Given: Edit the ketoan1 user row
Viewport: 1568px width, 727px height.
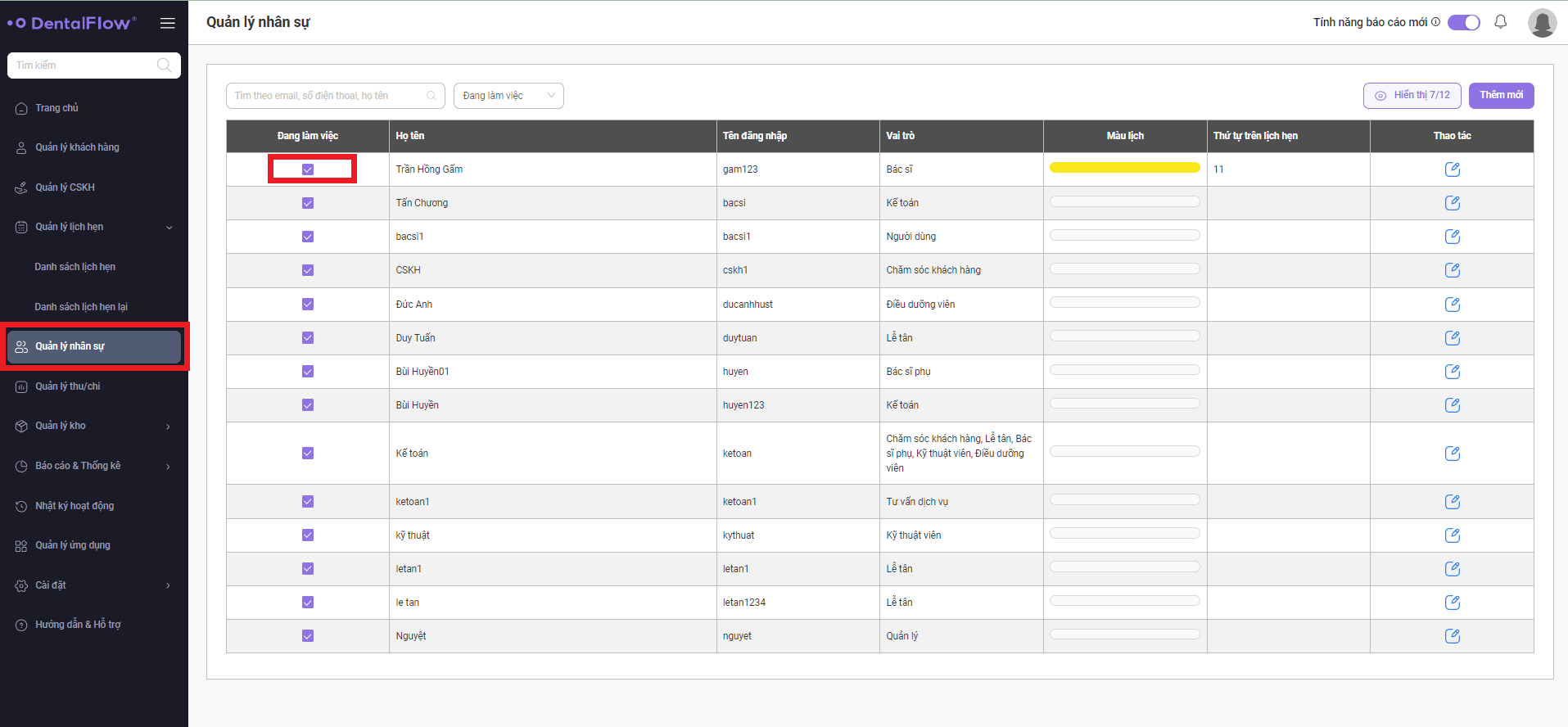Looking at the screenshot, I should point(1452,502).
